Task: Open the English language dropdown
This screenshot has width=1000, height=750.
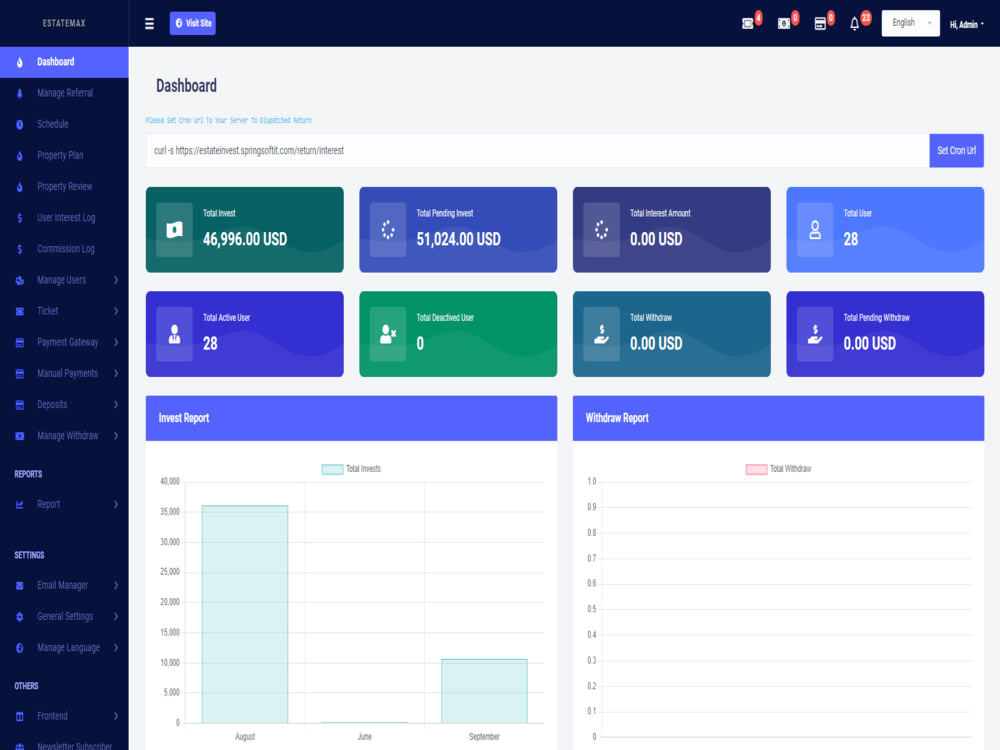Action: pyautogui.click(x=910, y=23)
